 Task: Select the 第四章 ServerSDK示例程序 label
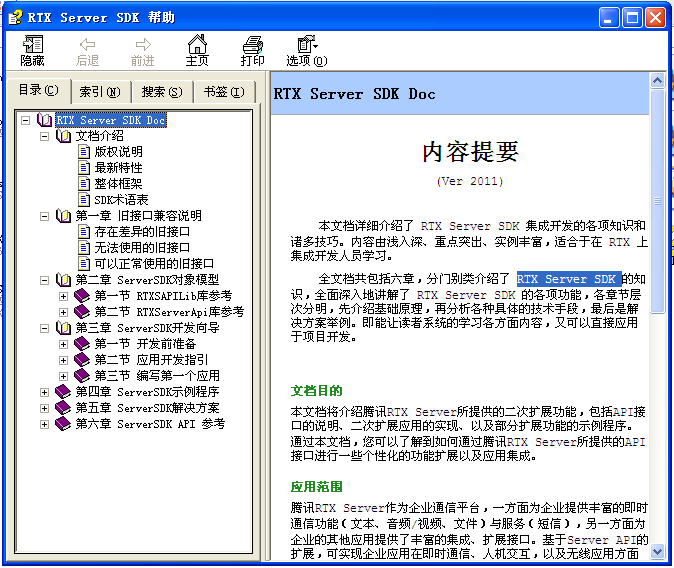point(147,392)
